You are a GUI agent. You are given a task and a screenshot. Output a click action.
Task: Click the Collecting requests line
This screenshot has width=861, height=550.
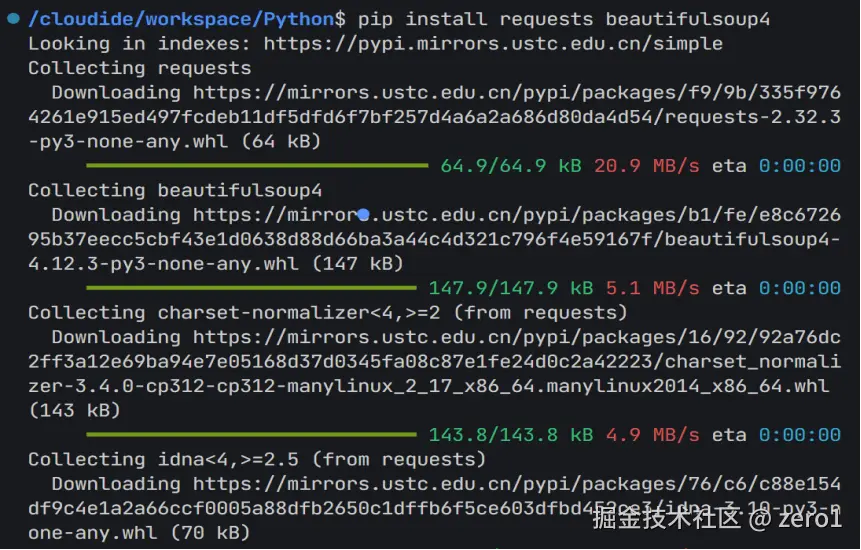[x=139, y=68]
